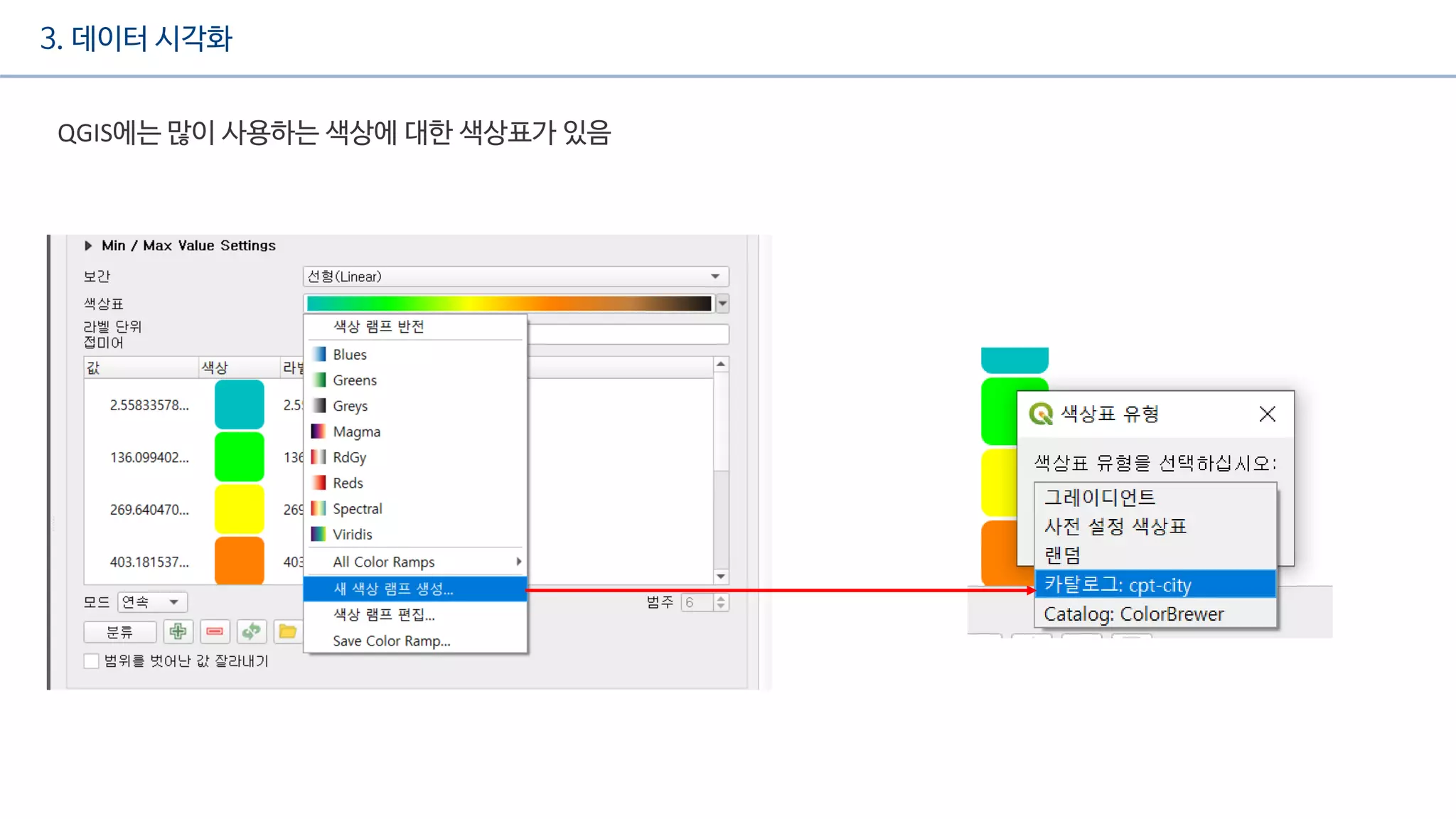Click the teal swatch for value 2.55833578
1456x819 pixels.
[240, 405]
